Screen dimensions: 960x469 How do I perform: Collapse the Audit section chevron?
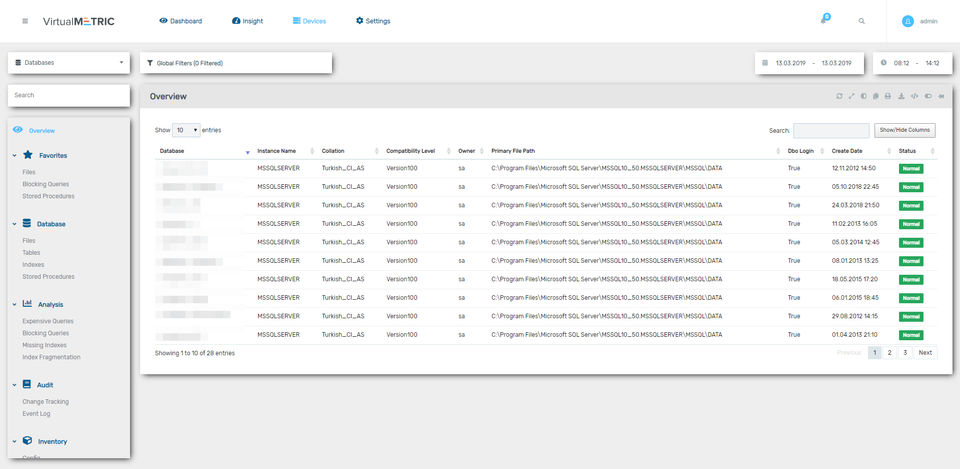[14, 385]
